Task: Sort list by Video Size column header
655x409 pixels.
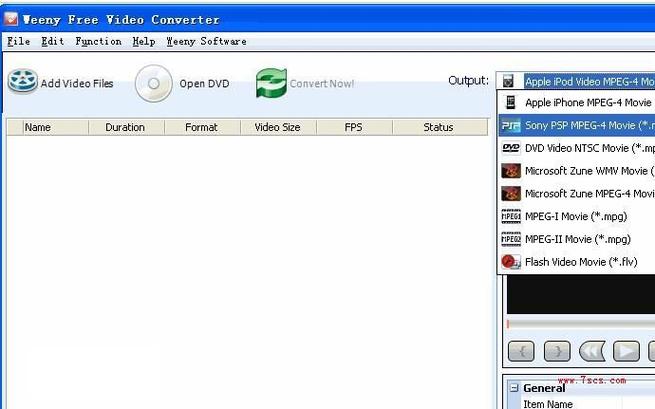Action: point(278,127)
